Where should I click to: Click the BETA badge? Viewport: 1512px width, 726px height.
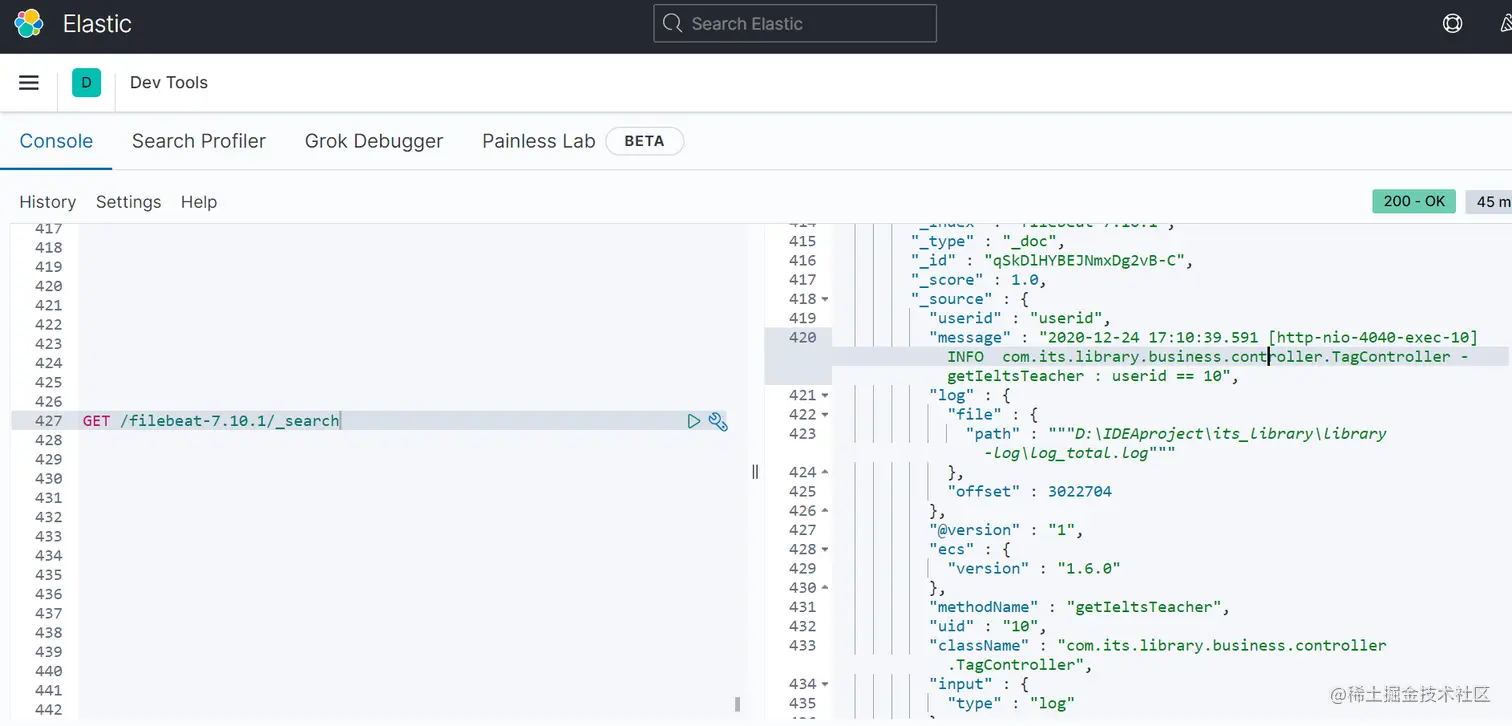644,141
